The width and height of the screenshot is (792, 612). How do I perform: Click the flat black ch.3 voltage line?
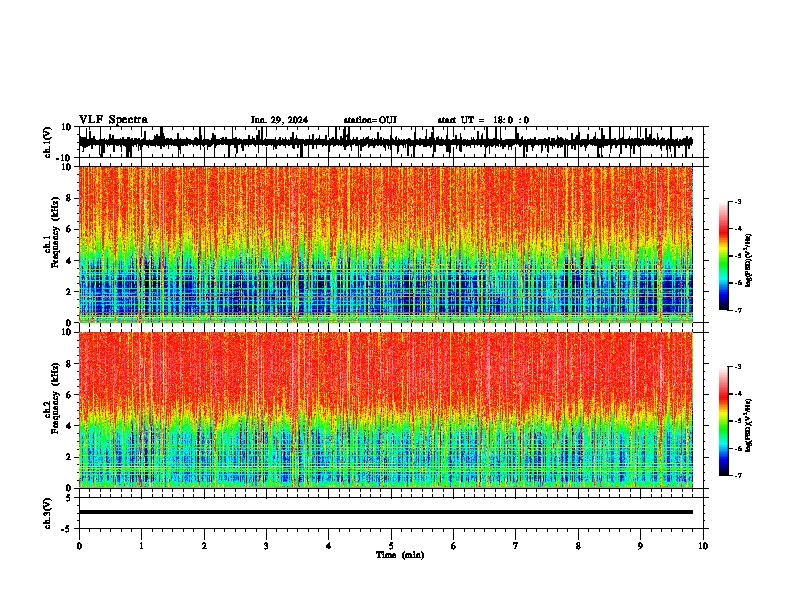pyautogui.click(x=385, y=512)
